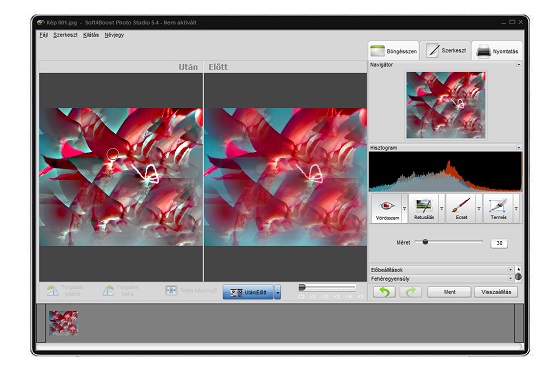The width and height of the screenshot is (550, 374).
Task: Open the Szerkeszt menu
Action: 65,35
